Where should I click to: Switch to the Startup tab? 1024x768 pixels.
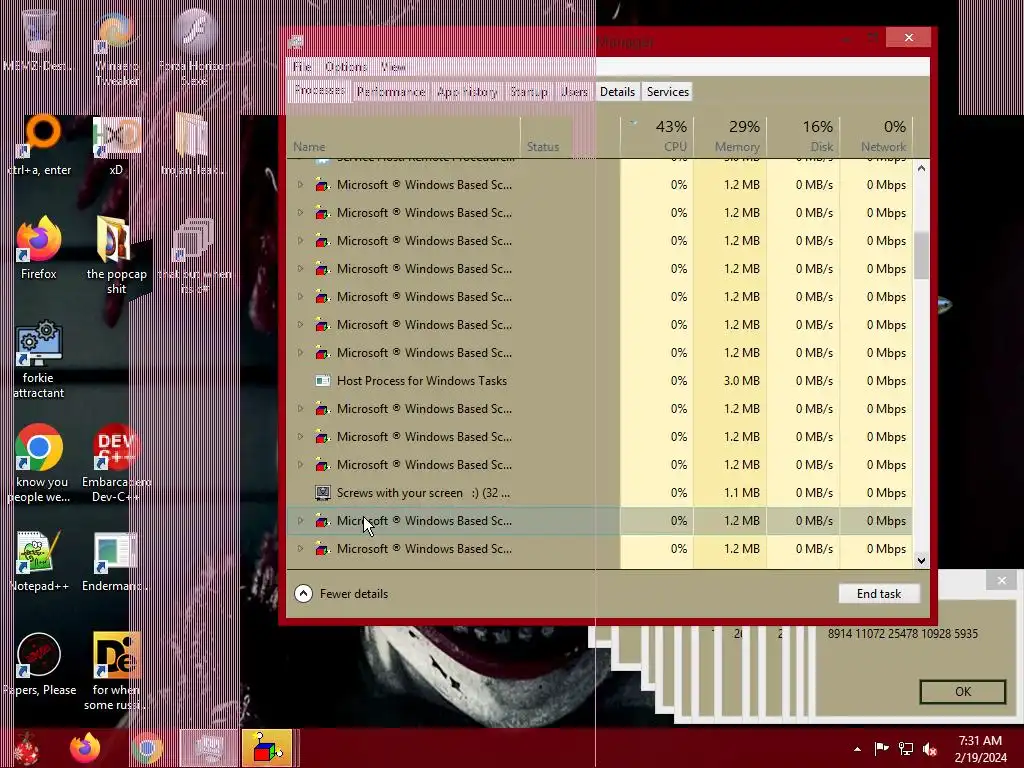pyautogui.click(x=528, y=92)
